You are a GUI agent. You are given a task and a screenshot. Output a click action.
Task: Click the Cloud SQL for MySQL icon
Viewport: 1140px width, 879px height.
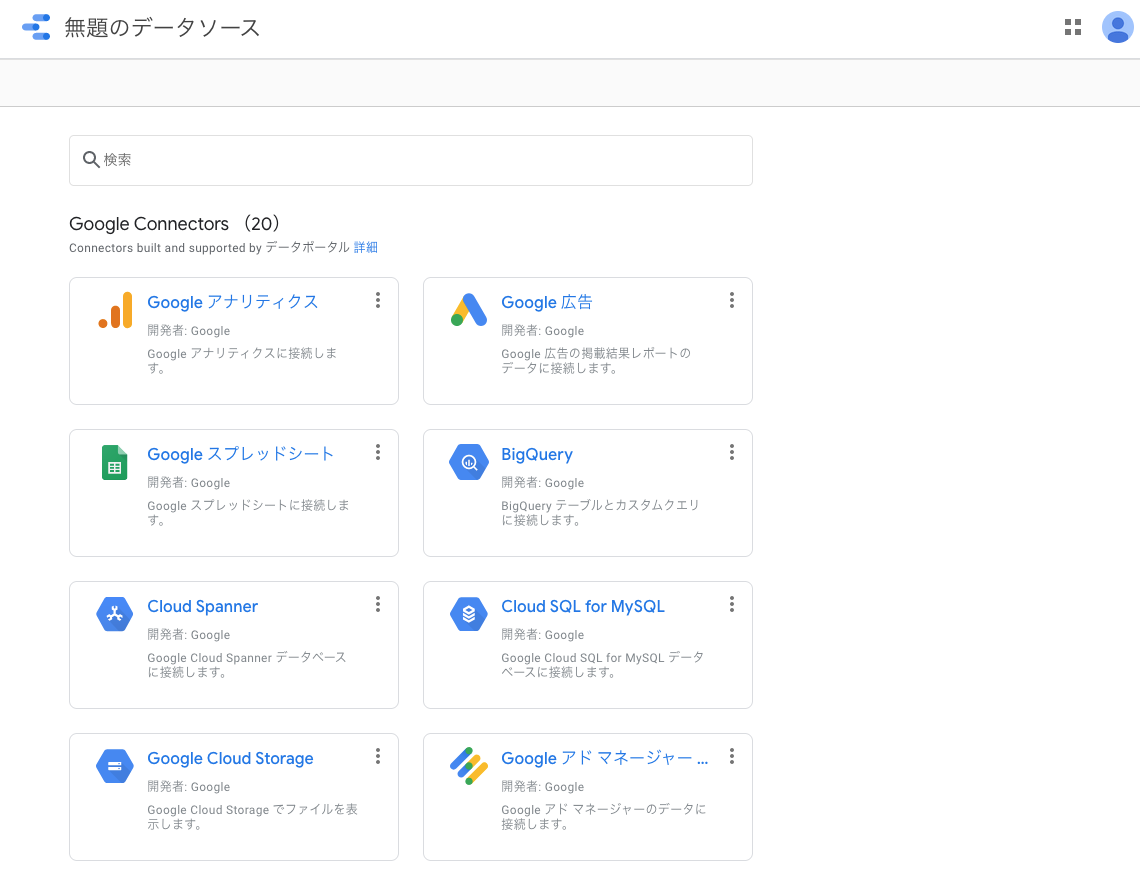click(469, 614)
